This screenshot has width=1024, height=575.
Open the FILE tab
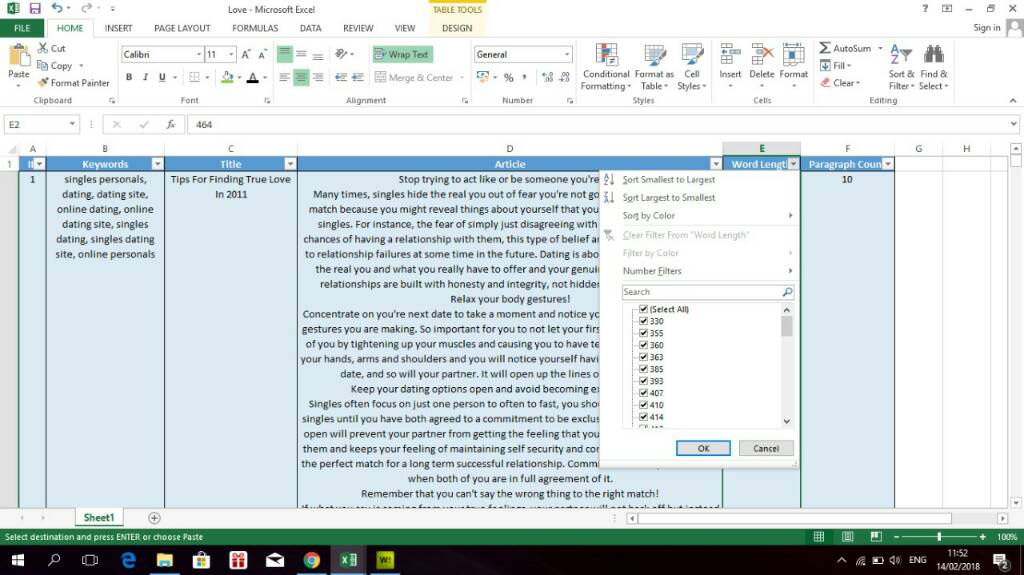pos(22,28)
